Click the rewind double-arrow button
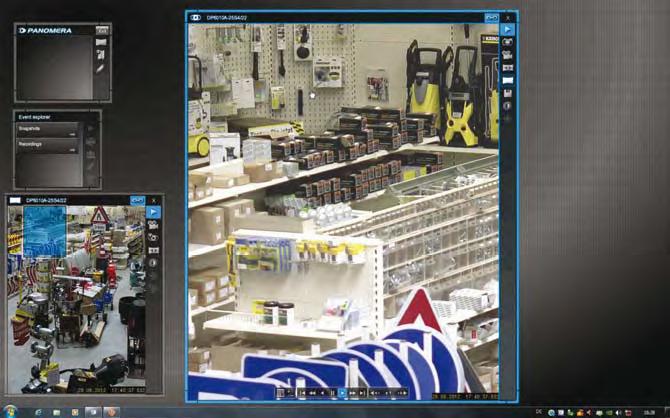 point(312,393)
